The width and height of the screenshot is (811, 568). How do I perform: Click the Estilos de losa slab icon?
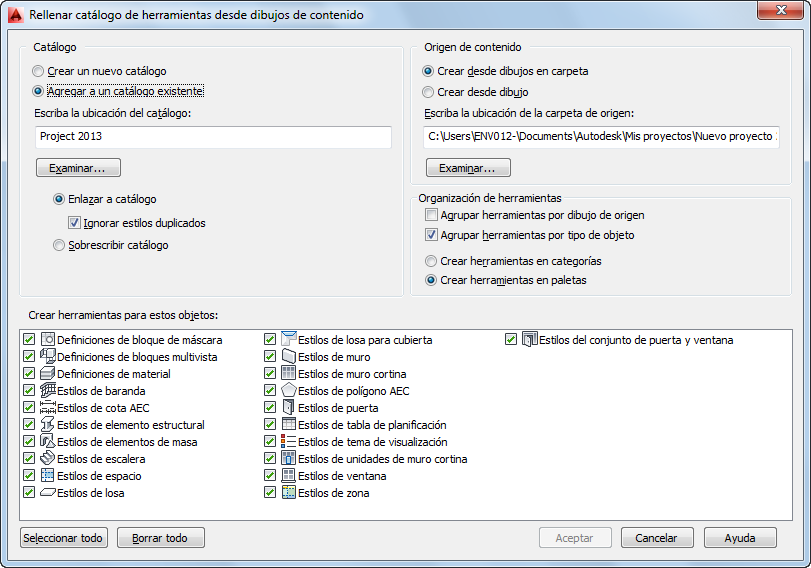(x=47, y=493)
